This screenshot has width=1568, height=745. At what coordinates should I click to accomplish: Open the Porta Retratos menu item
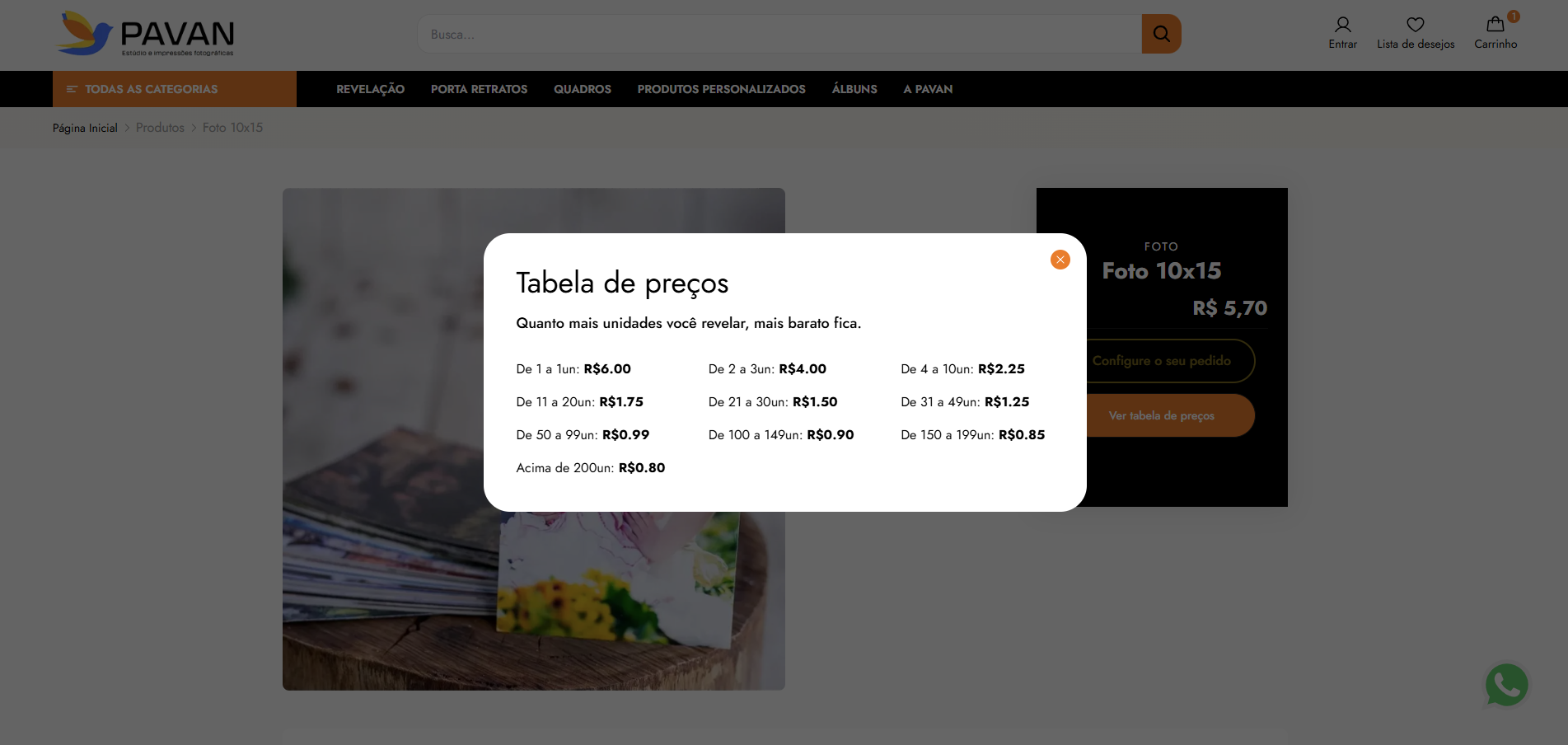click(479, 89)
